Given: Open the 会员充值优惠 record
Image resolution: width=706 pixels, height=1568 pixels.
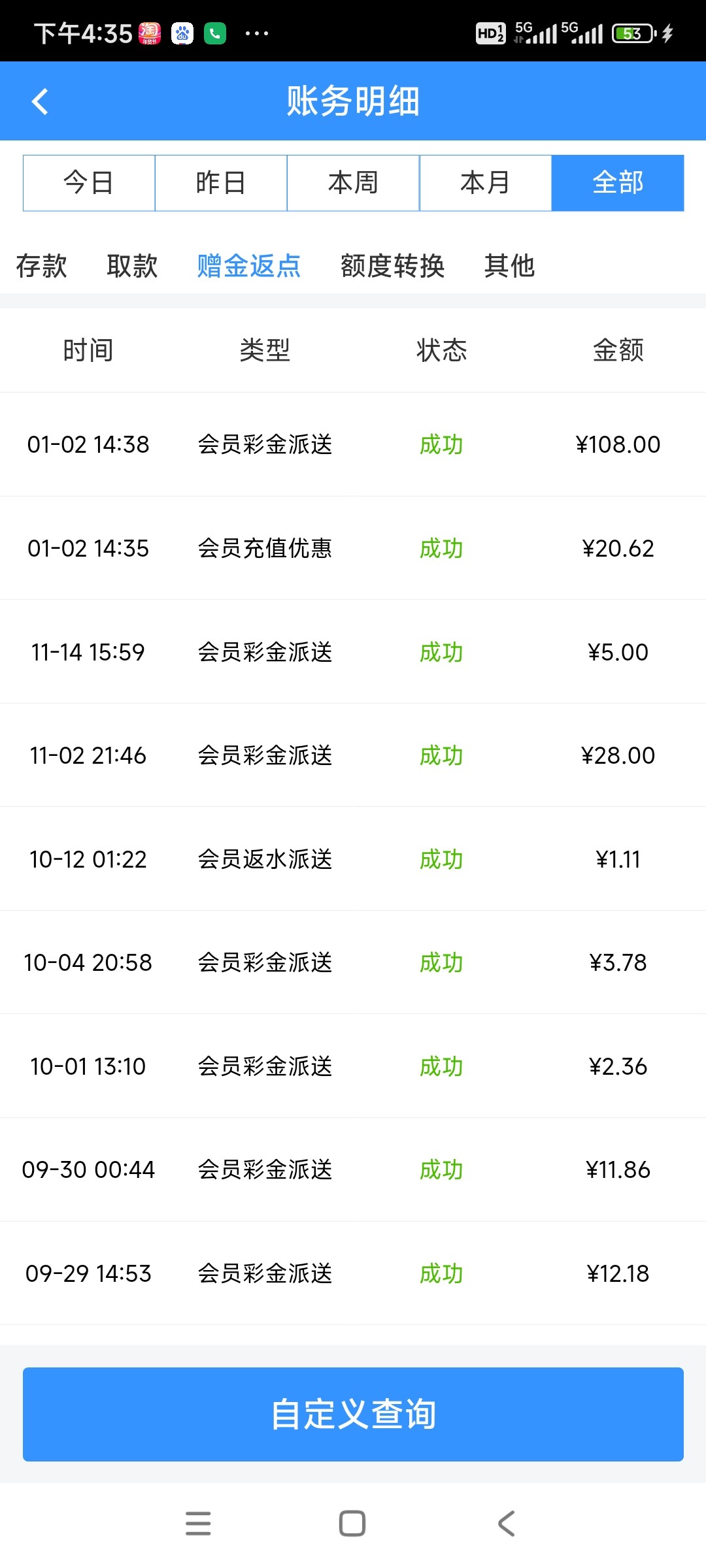Looking at the screenshot, I should [x=265, y=548].
